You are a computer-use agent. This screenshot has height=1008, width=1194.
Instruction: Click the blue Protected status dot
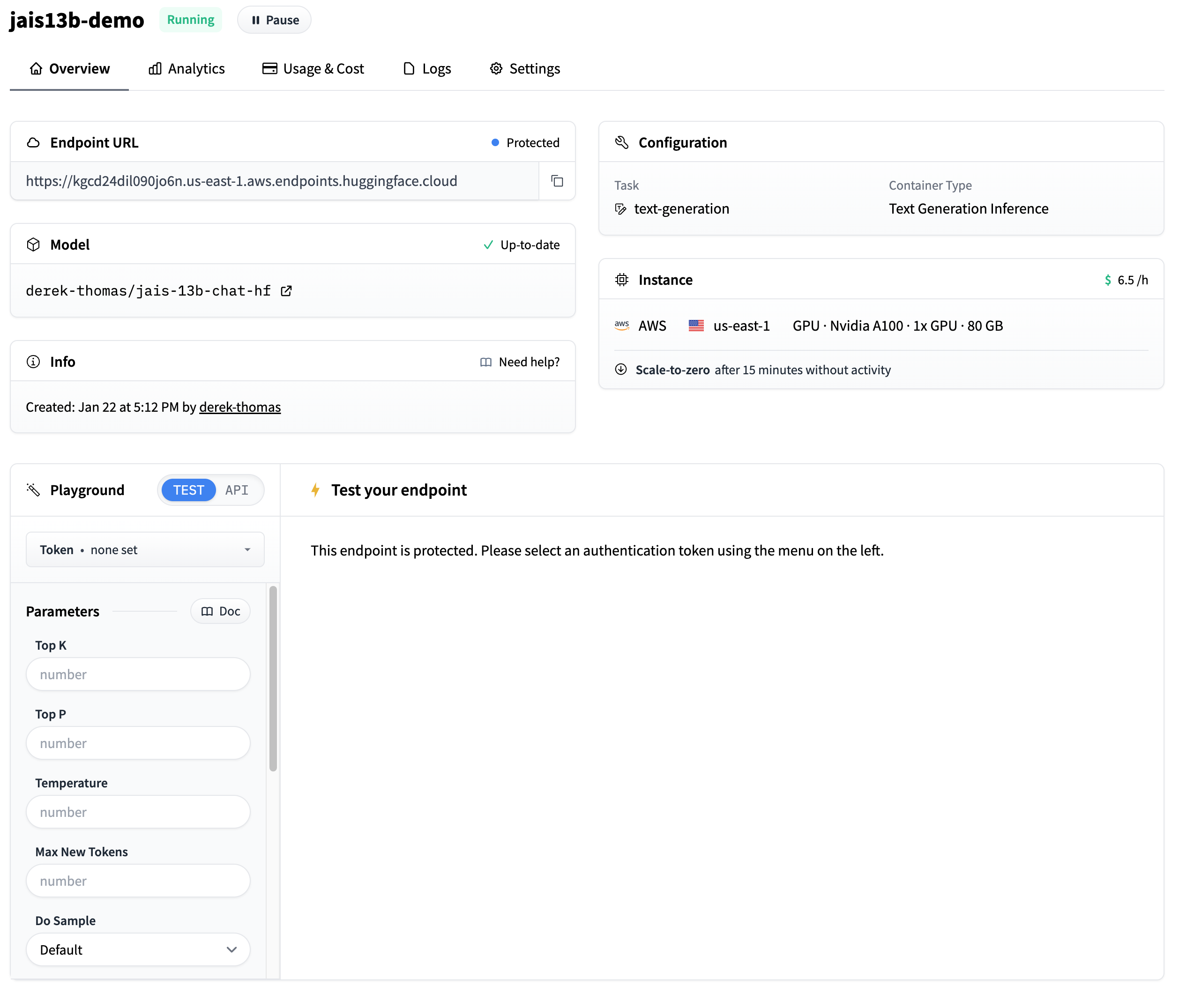click(x=495, y=142)
